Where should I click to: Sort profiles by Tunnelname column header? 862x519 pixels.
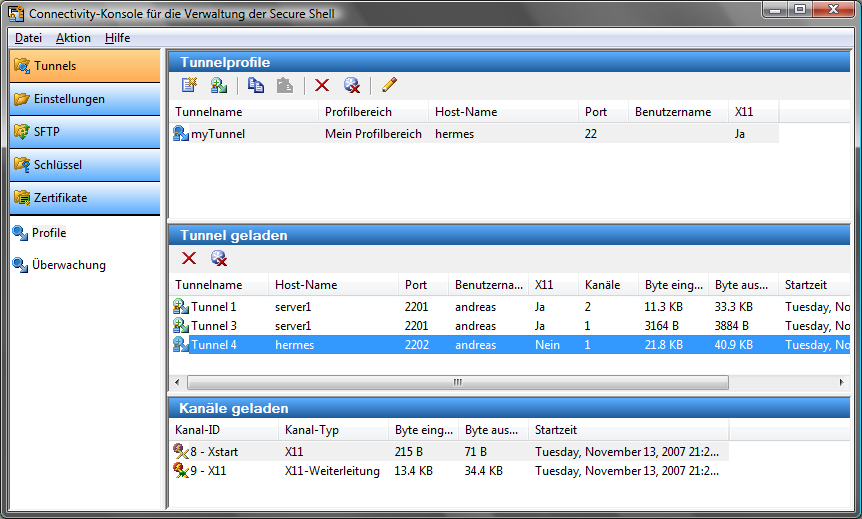coord(244,112)
